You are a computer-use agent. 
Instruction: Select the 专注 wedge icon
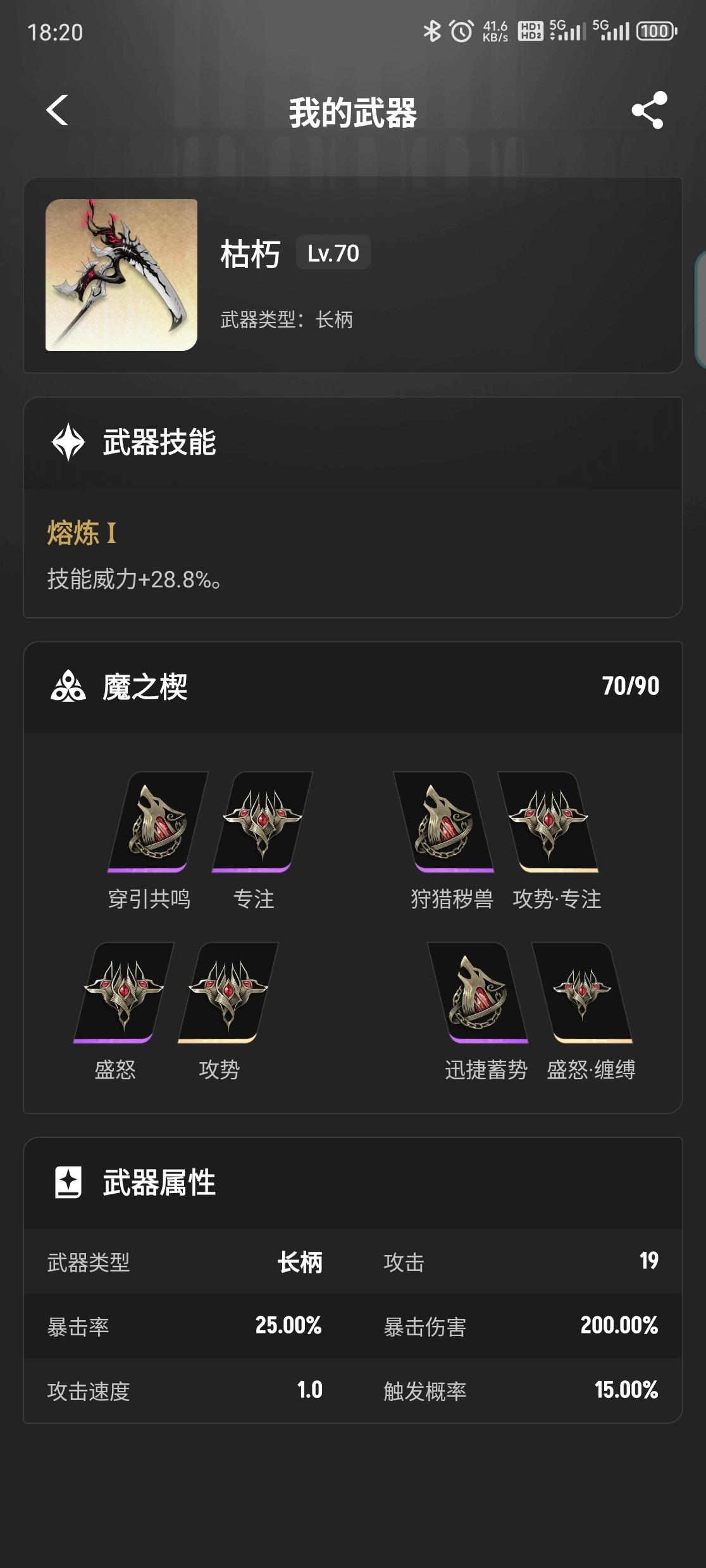tap(262, 822)
